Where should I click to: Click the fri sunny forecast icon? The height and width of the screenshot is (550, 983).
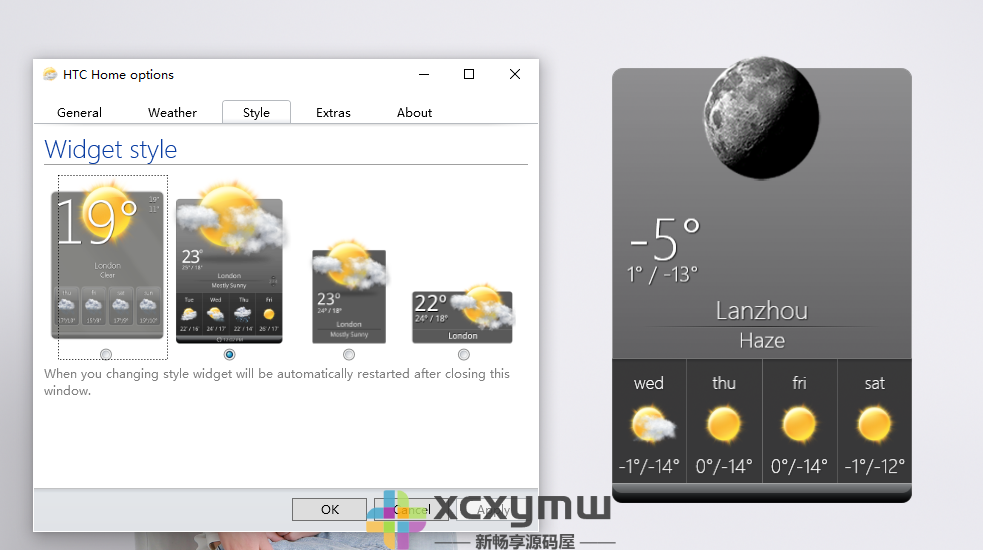799,424
